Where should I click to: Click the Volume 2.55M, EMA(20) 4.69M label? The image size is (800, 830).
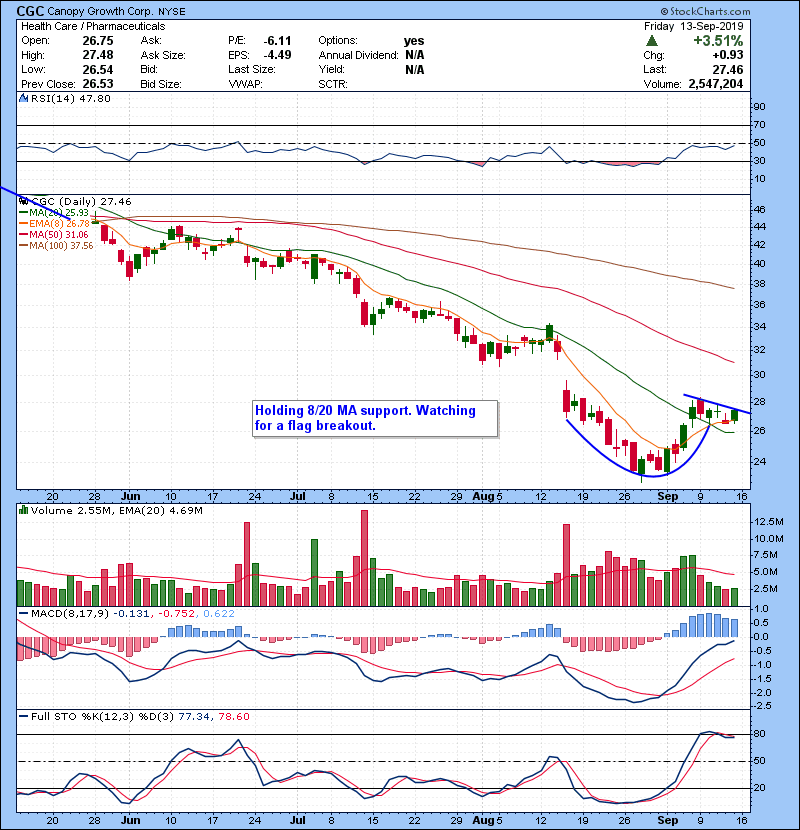point(116,511)
